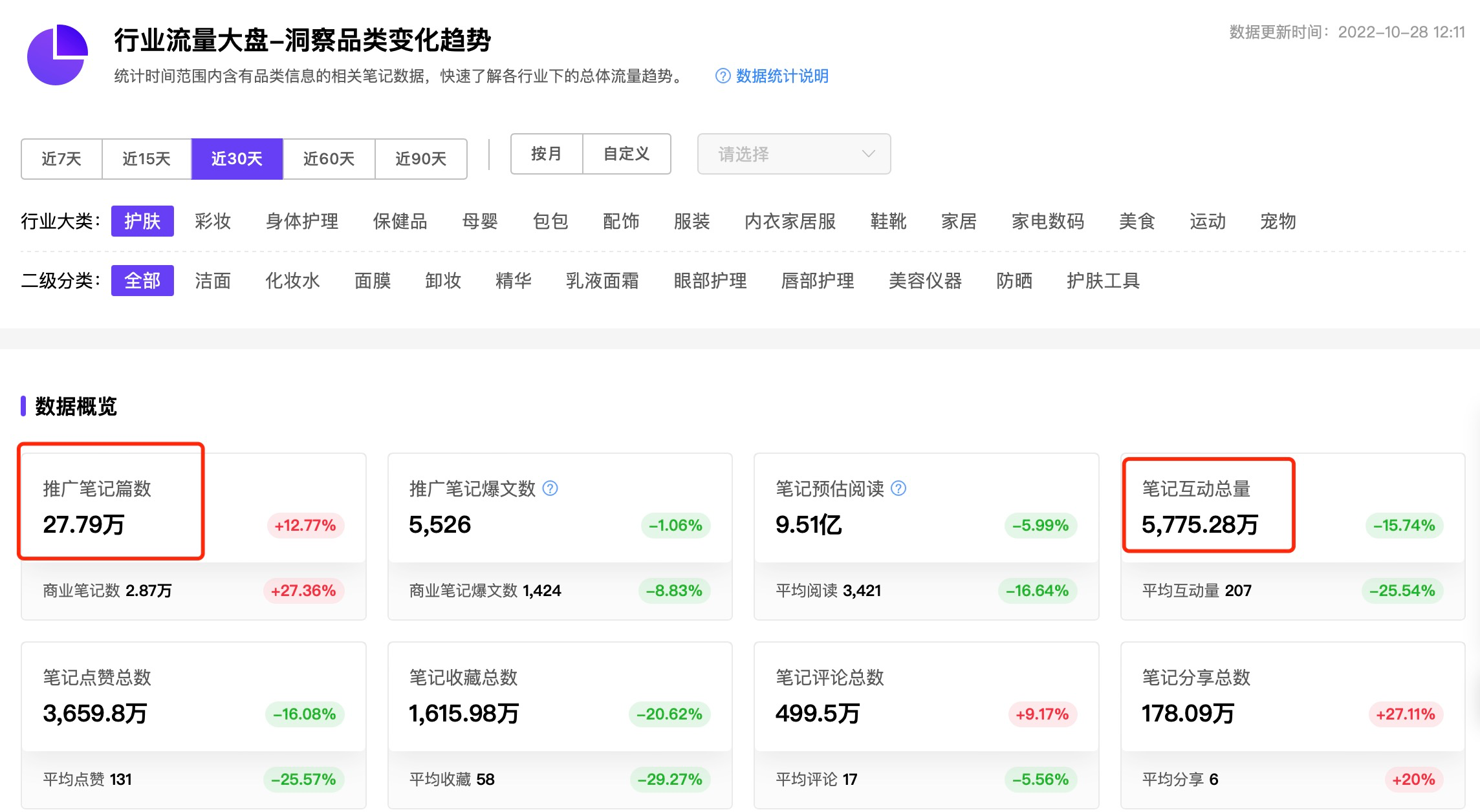Select the 近90天 time range
The height and width of the screenshot is (812, 1480).
(x=421, y=158)
